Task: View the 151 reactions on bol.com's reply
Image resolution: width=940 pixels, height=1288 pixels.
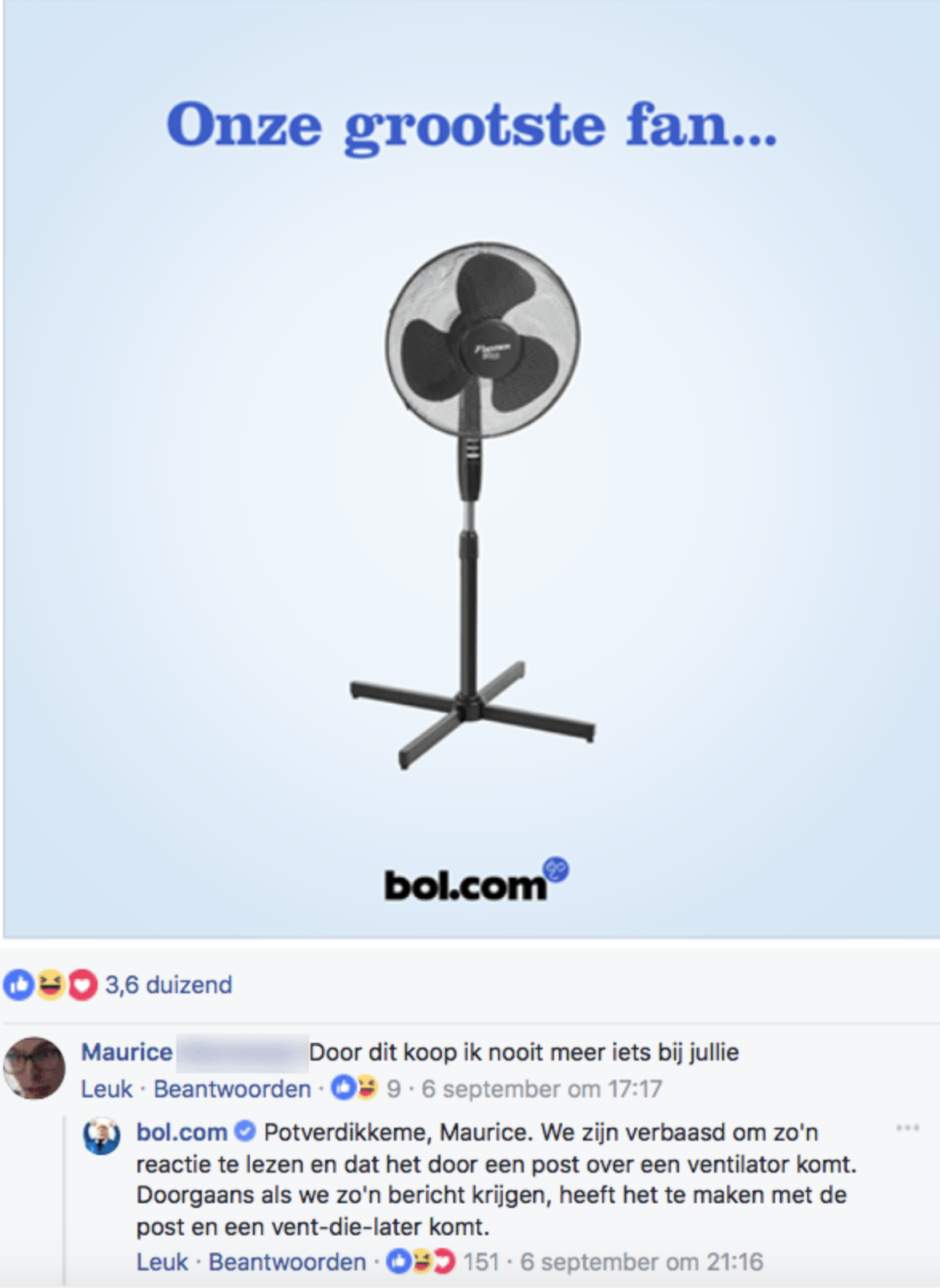Action: [443, 1262]
